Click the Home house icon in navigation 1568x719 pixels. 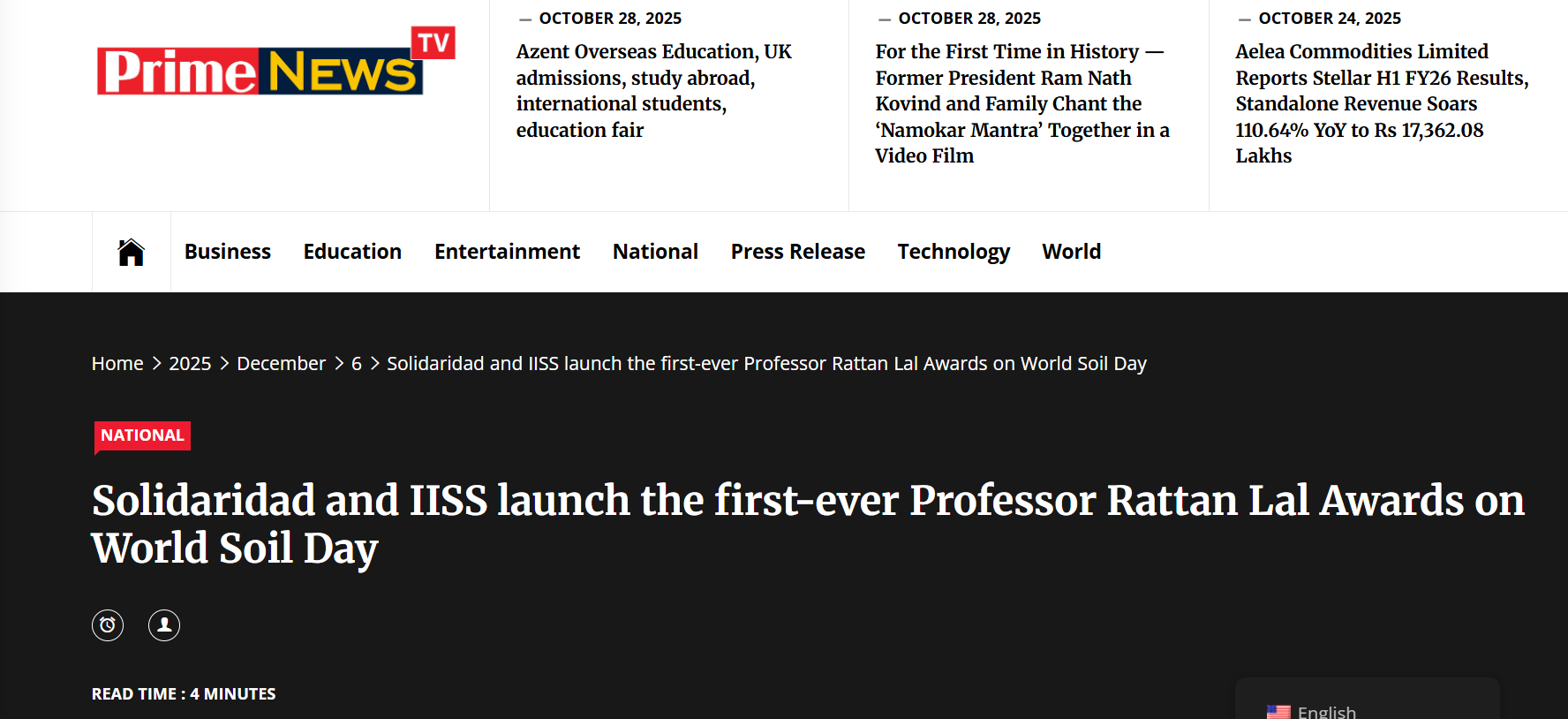tap(131, 252)
